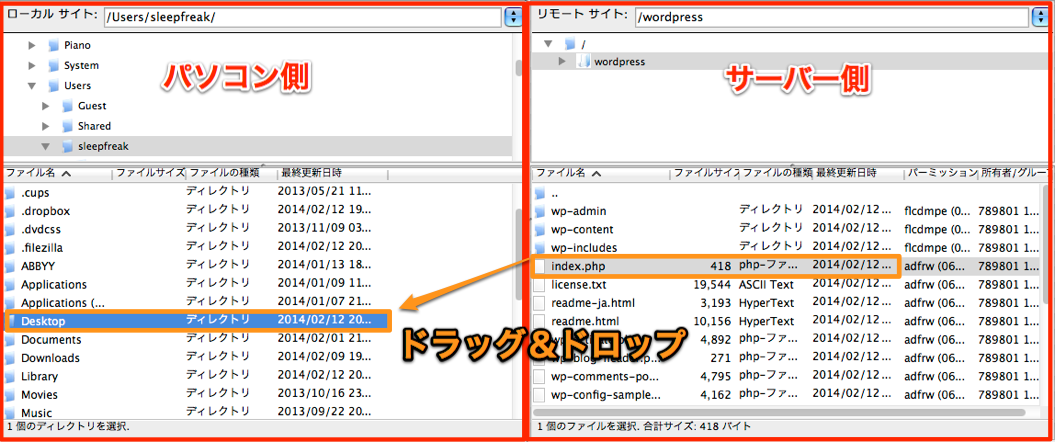The width and height of the screenshot is (1055, 442).
Task: Open the remote site path dropdown
Action: pyautogui.click(x=1040, y=17)
